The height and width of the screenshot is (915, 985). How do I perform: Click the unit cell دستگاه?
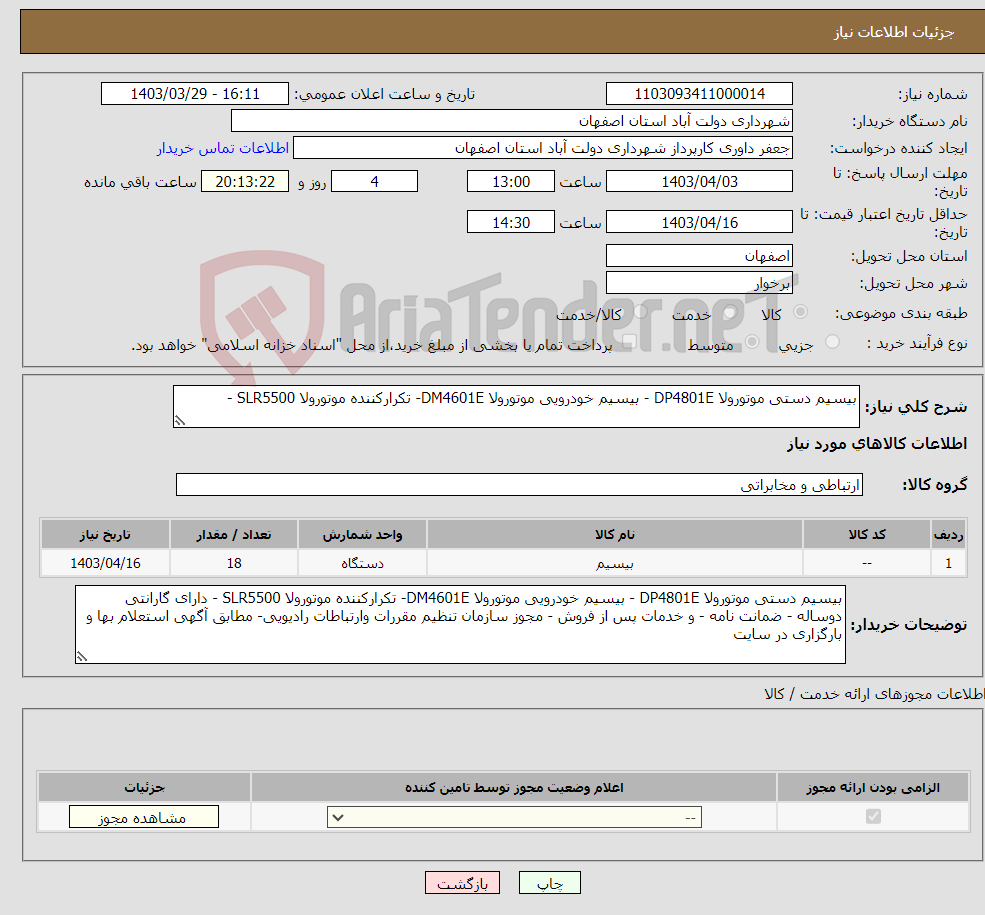click(362, 563)
